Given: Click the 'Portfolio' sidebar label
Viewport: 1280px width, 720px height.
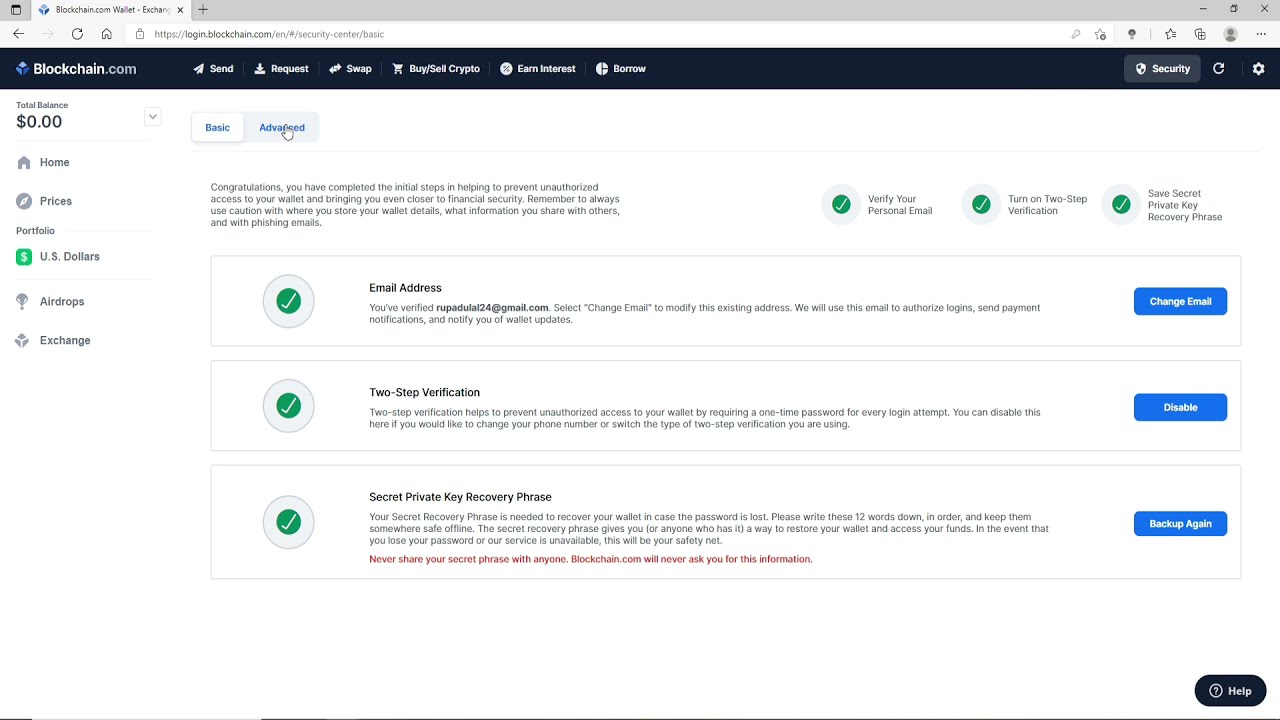Looking at the screenshot, I should tap(35, 231).
